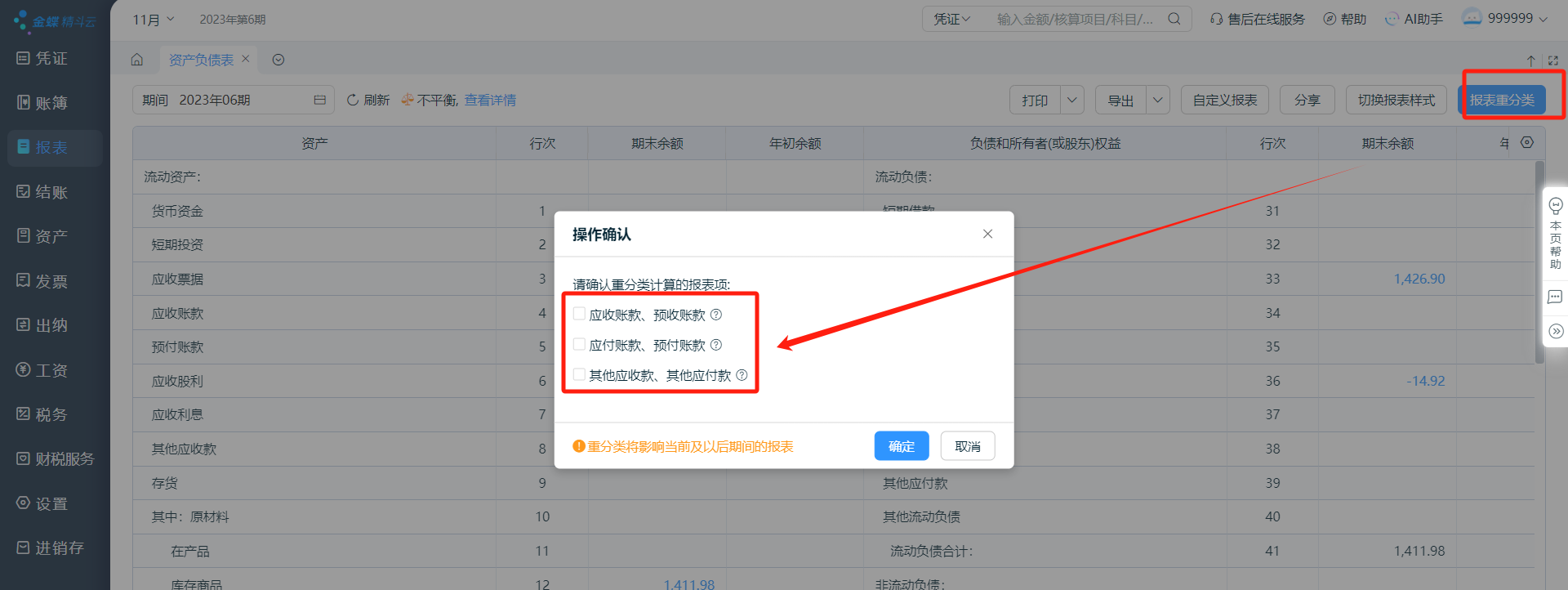
Task: Click the vertical scrollbar of the table
Action: 1539,261
